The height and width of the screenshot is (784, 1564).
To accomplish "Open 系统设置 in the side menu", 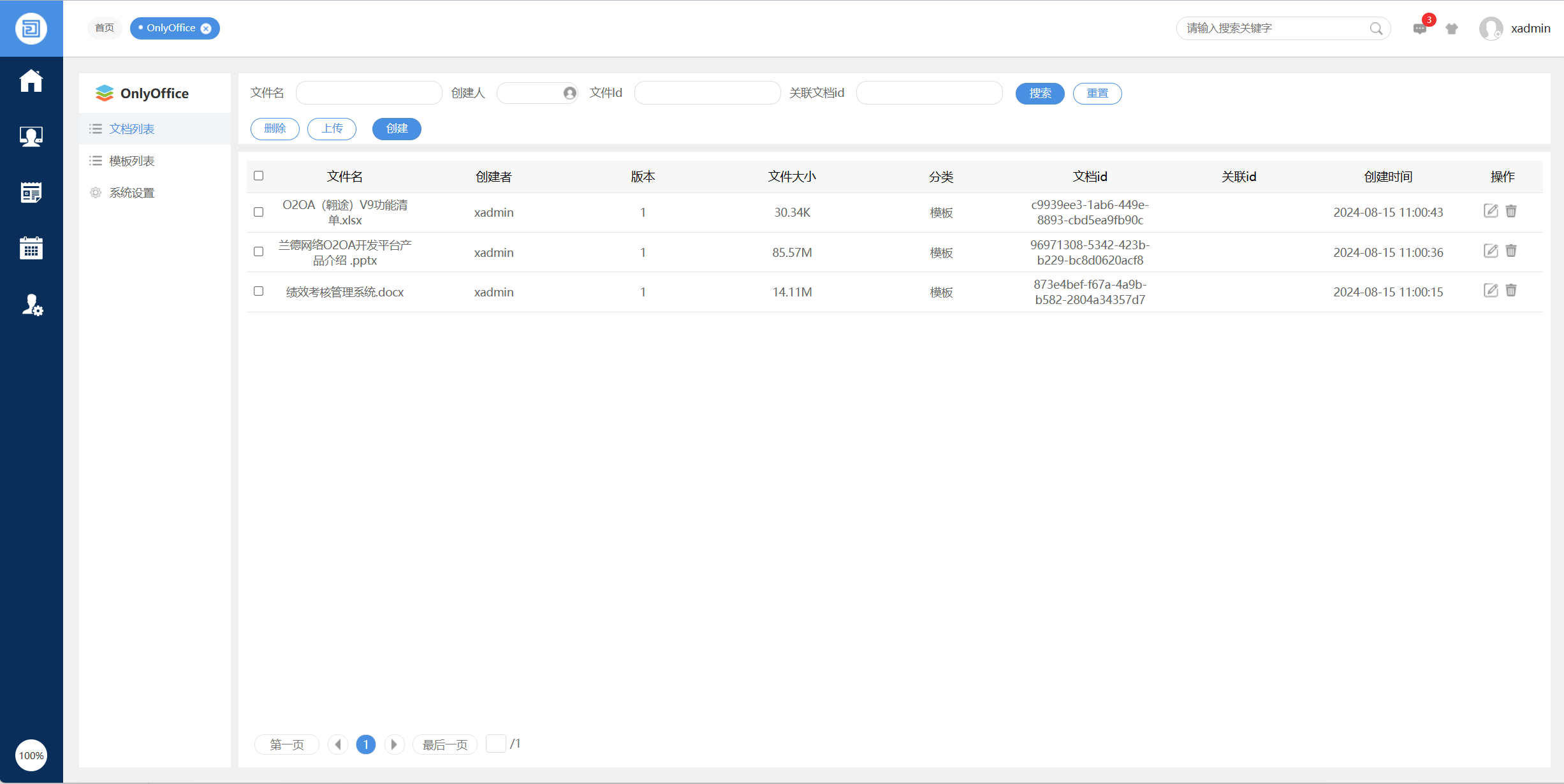I will pyautogui.click(x=131, y=192).
